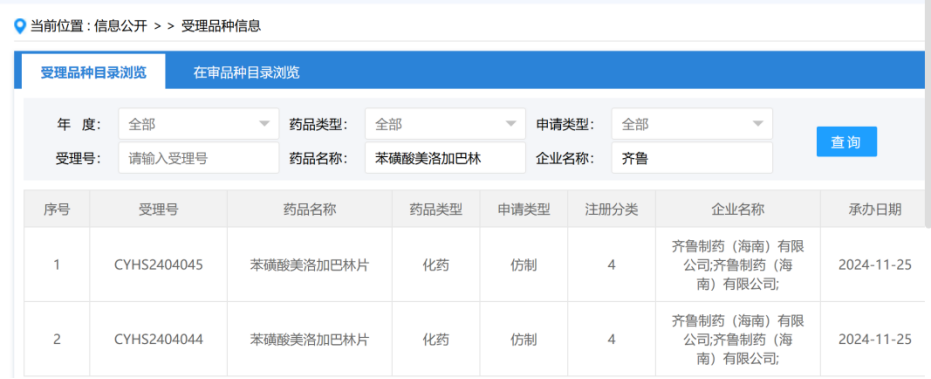The height and width of the screenshot is (379, 931).
Task: Focus the 受理号 input field
Action: point(199,158)
